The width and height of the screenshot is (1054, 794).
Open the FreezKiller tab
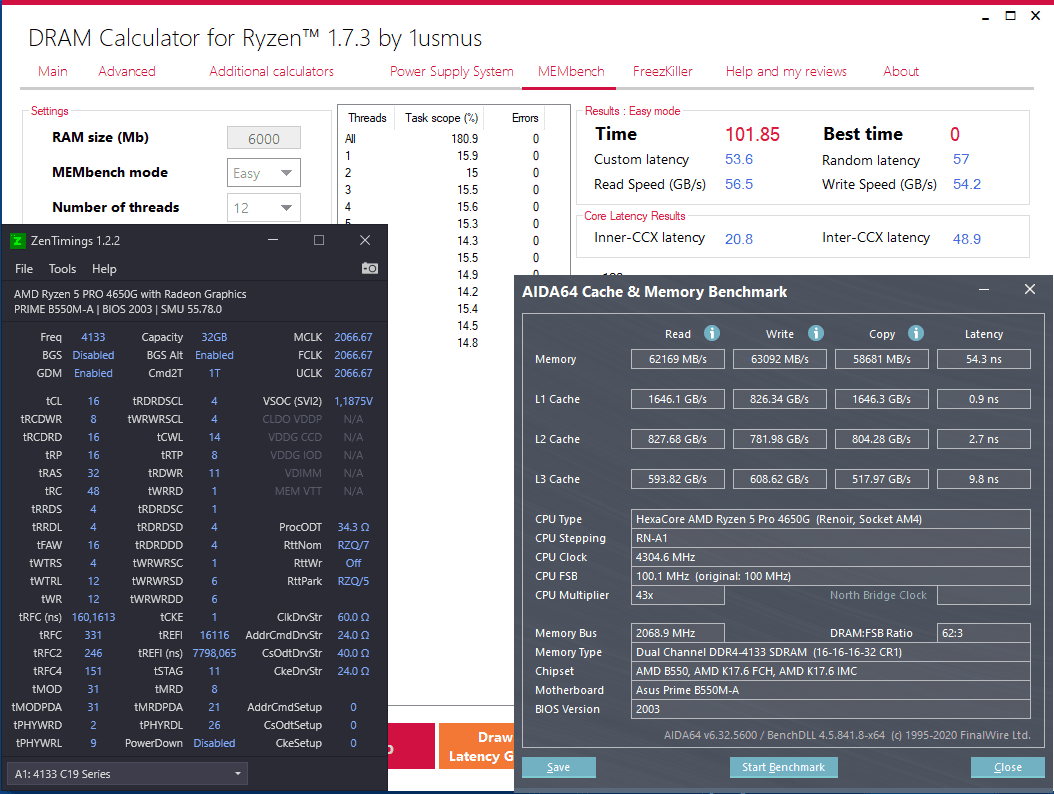point(662,71)
